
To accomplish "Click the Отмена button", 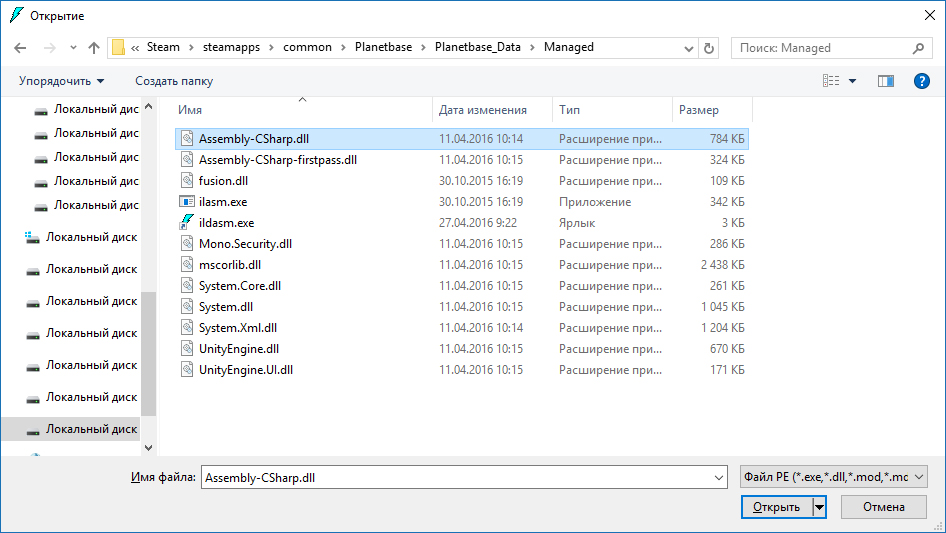I will click(x=883, y=507).
